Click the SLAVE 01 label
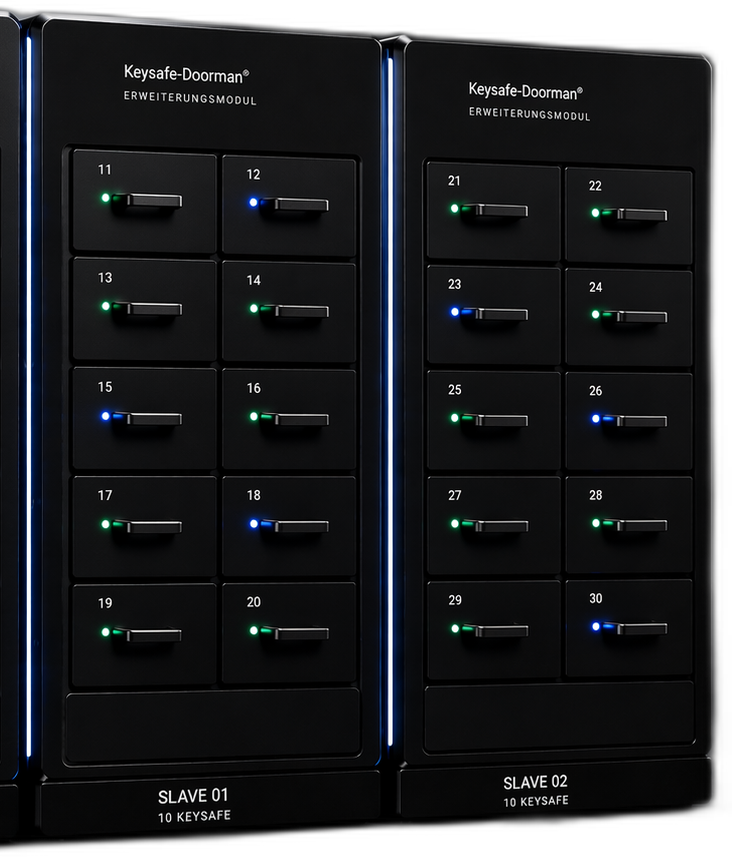The height and width of the screenshot is (857, 732). pos(193,796)
